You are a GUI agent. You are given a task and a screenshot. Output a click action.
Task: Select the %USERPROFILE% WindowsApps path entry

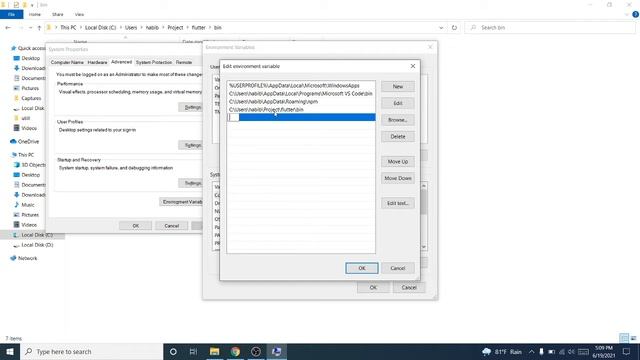tap(301, 86)
